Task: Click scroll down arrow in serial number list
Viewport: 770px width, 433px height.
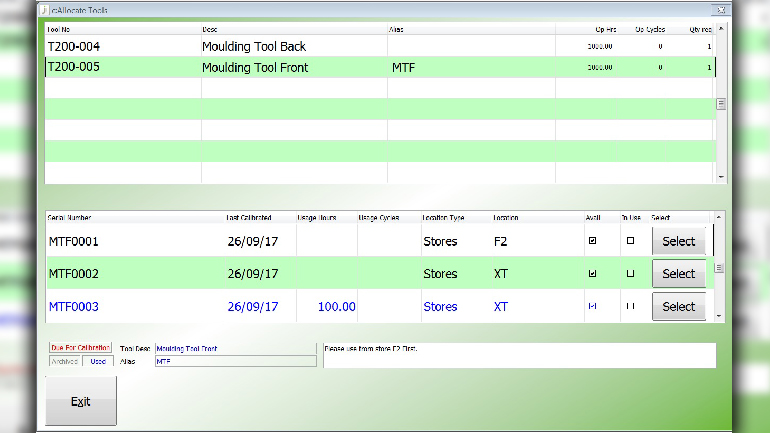Action: 720,315
